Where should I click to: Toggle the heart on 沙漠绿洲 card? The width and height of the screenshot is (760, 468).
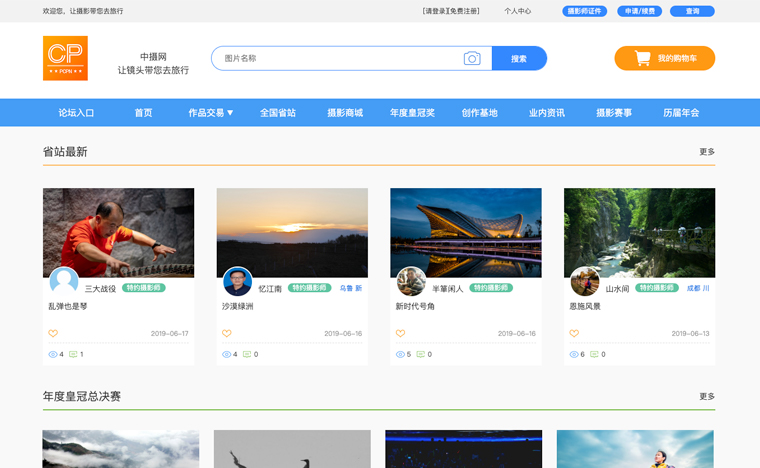pos(227,333)
